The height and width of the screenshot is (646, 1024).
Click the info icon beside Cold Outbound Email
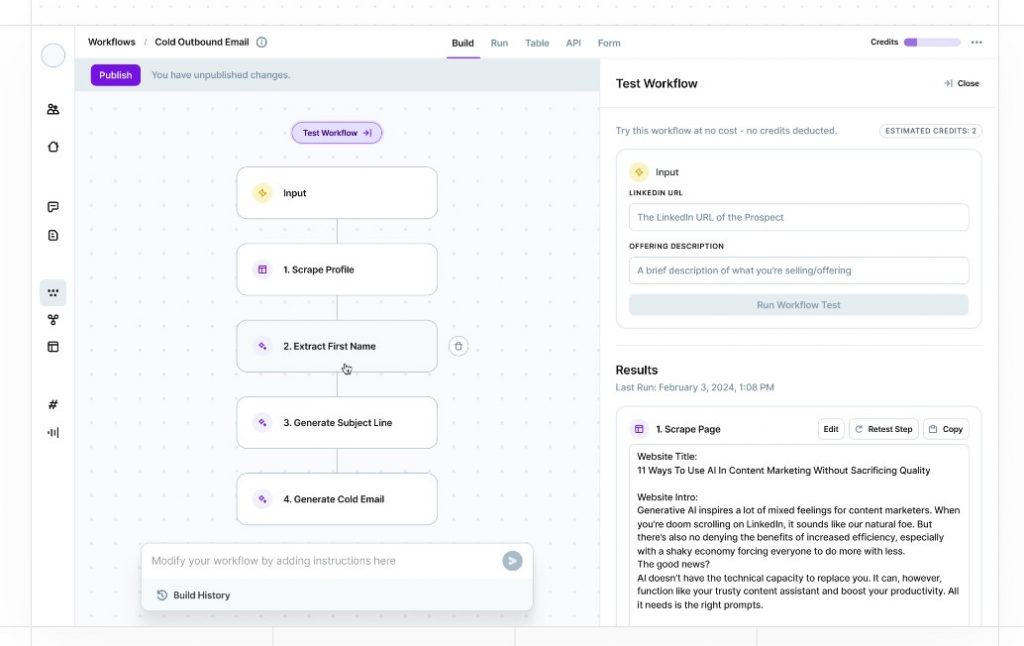262,43
